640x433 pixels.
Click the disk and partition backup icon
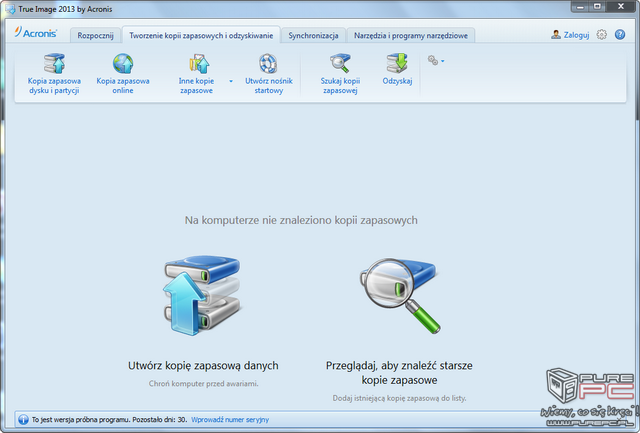[x=54, y=63]
